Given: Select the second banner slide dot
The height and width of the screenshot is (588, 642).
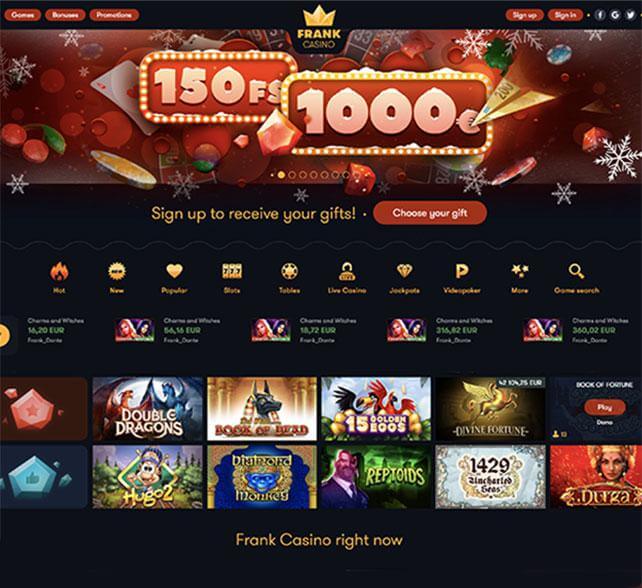Looking at the screenshot, I should pos(292,175).
